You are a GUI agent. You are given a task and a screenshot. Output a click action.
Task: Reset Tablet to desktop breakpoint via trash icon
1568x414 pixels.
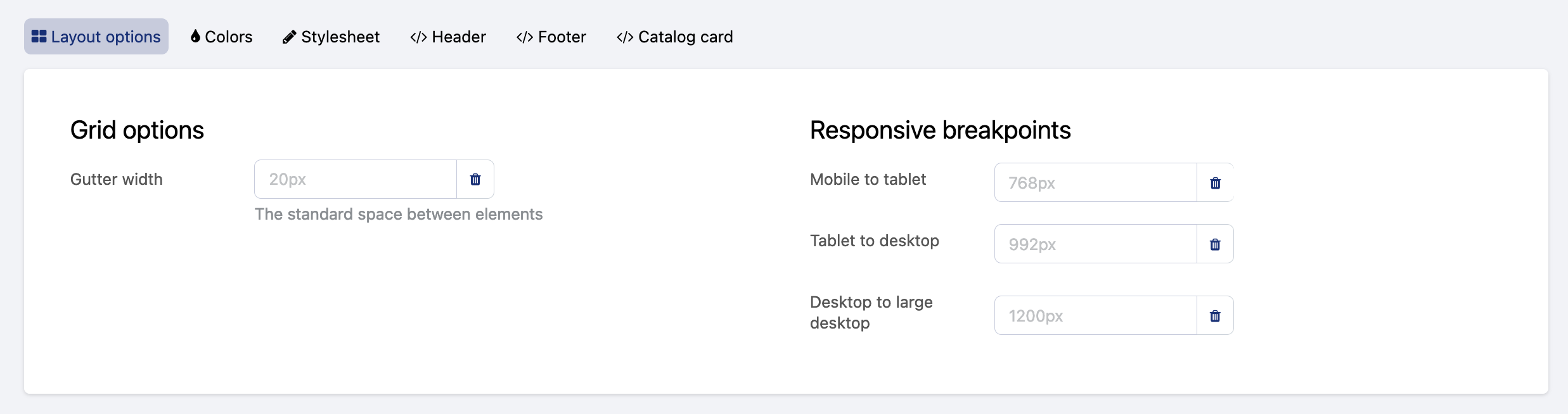tap(1215, 244)
